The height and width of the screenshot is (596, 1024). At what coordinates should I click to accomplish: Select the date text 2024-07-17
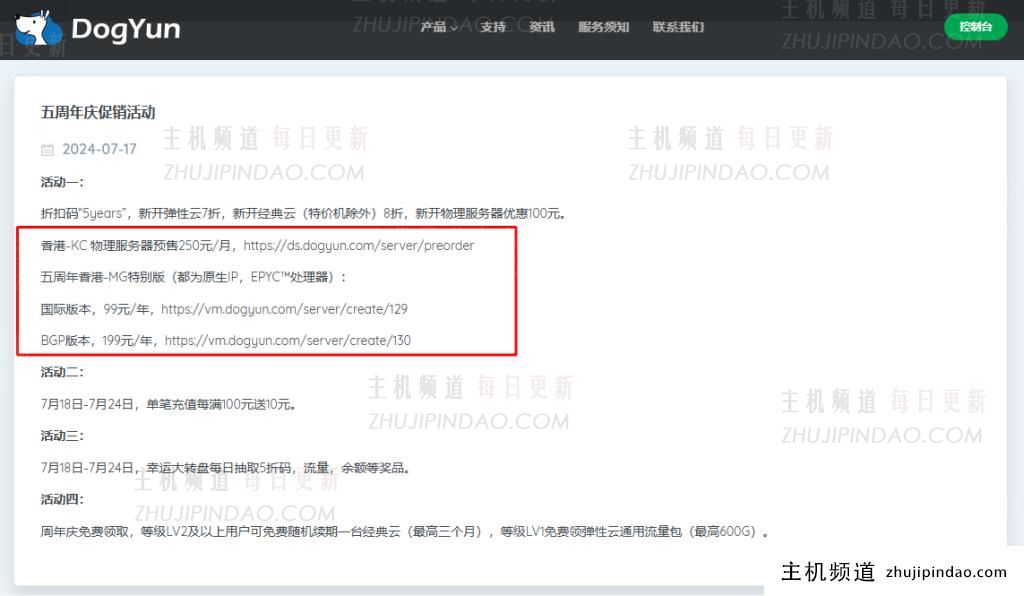tap(99, 149)
